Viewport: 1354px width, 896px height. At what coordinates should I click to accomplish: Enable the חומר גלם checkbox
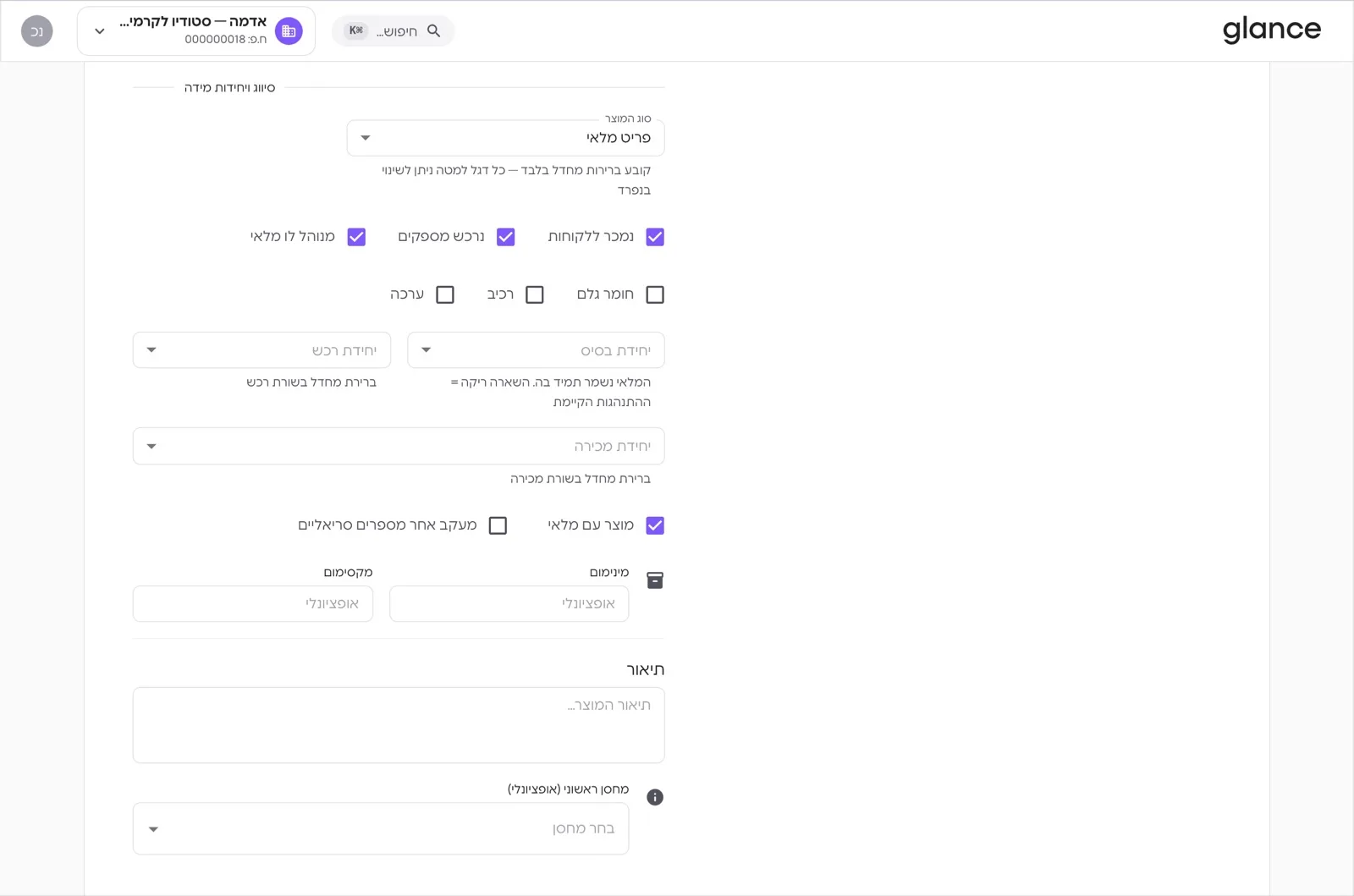(x=655, y=294)
